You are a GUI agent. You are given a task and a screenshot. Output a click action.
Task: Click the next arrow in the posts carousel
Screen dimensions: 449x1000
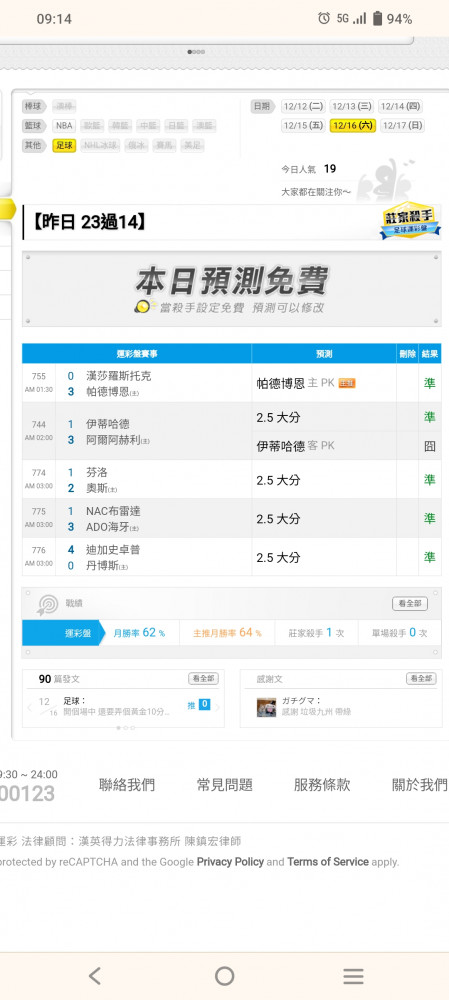click(217, 707)
